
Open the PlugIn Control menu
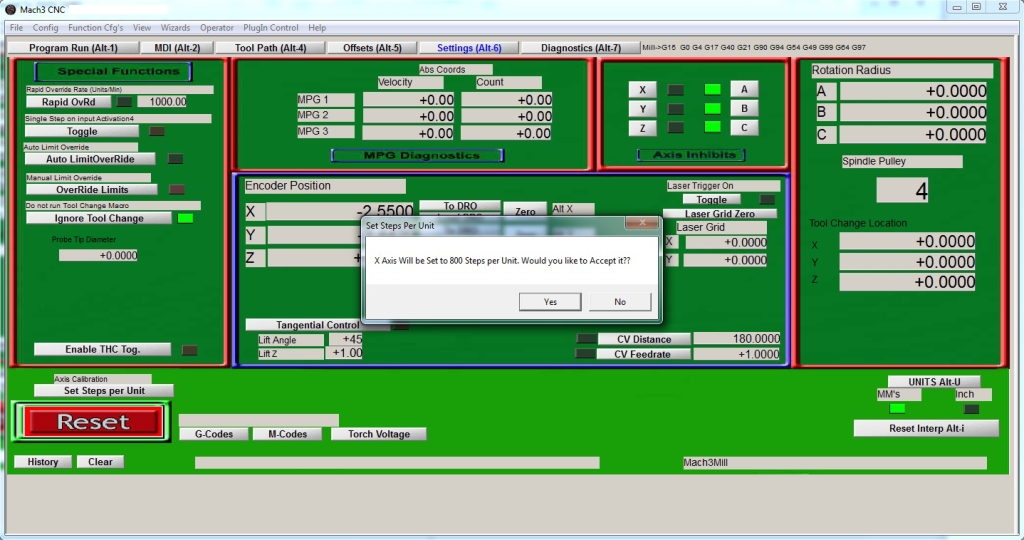point(270,27)
